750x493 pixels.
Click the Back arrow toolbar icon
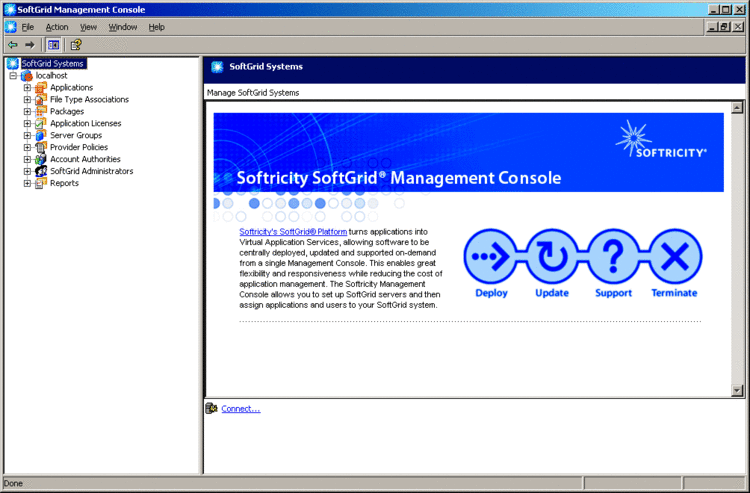12,44
